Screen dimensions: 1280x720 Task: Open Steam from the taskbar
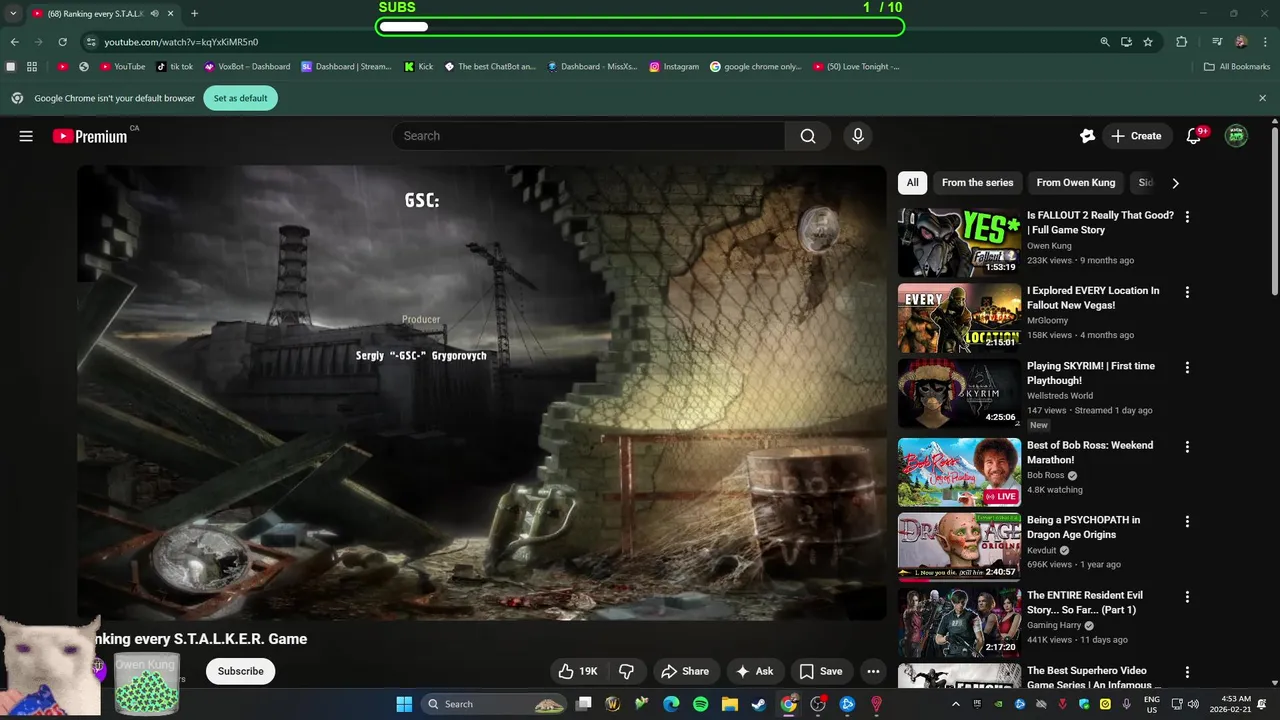[759, 704]
